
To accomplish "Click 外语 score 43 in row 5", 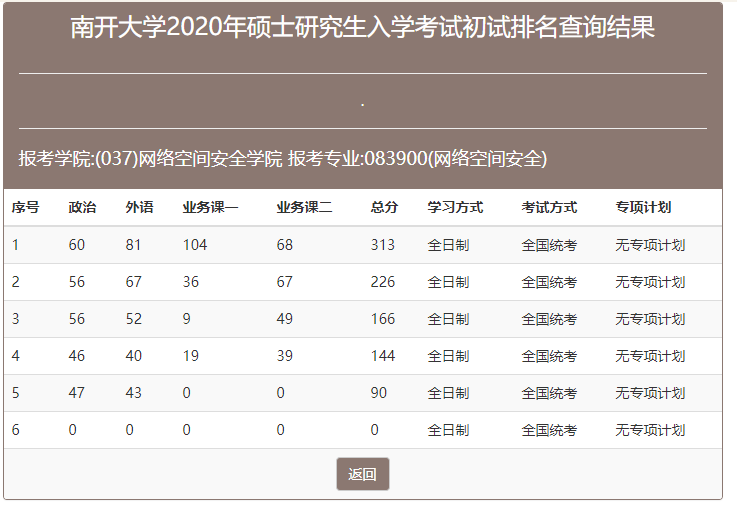I will [x=133, y=393].
